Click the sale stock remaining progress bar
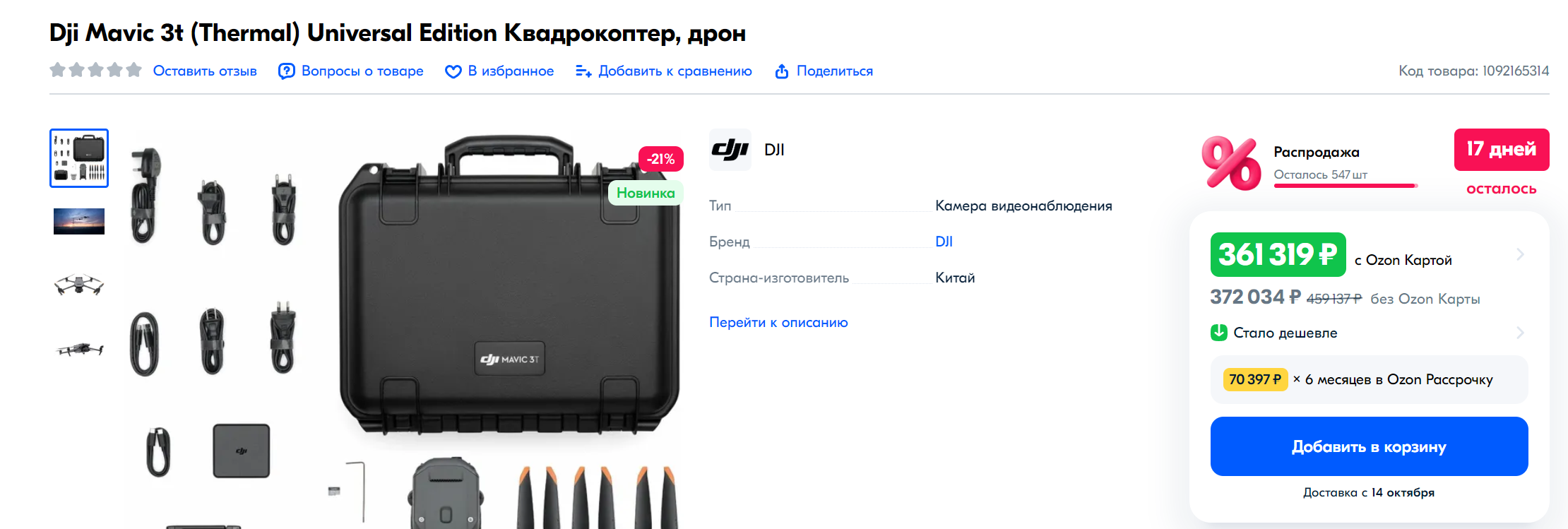Screen dimensions: 1568x529 coord(1346,186)
